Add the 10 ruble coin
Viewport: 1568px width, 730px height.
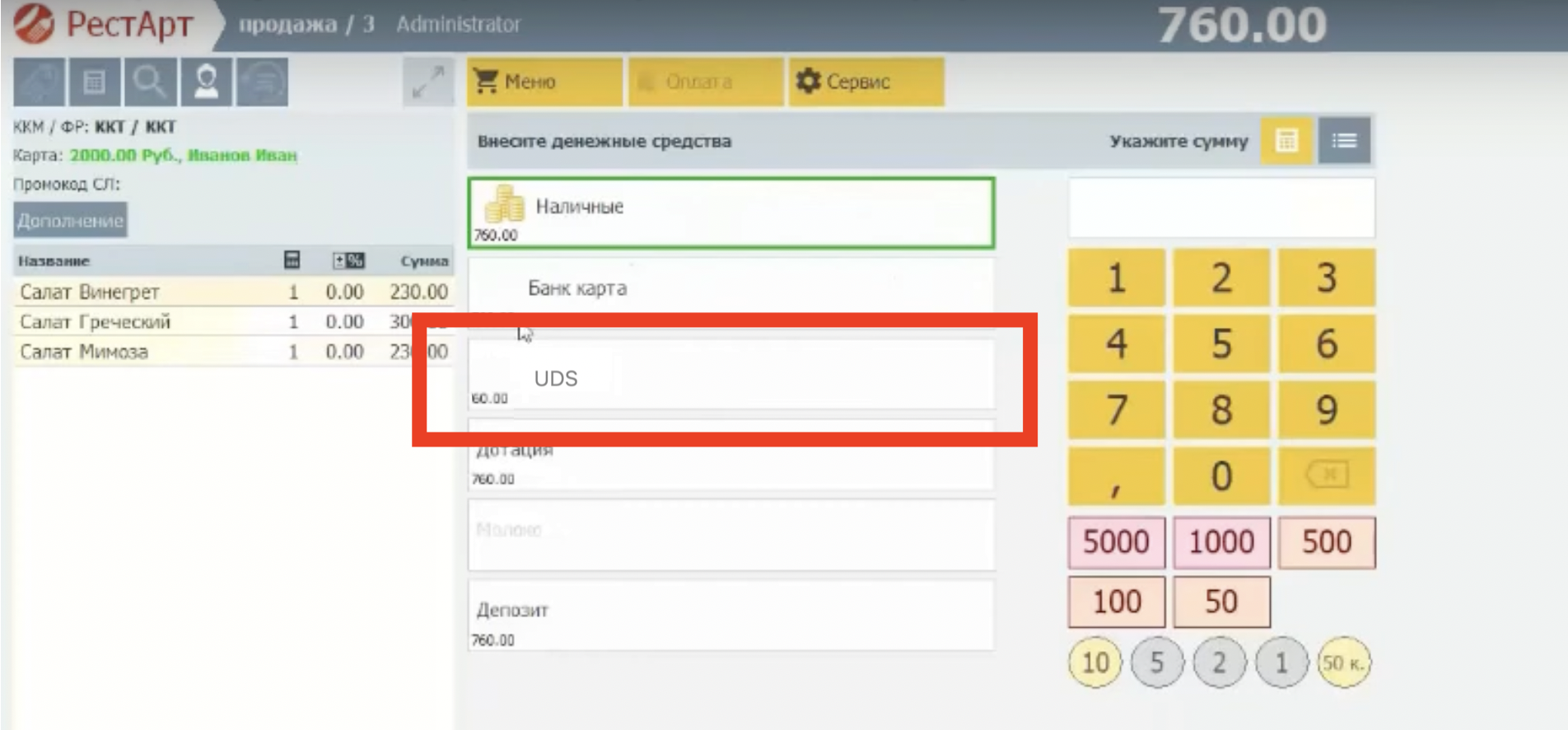pyautogui.click(x=1095, y=662)
